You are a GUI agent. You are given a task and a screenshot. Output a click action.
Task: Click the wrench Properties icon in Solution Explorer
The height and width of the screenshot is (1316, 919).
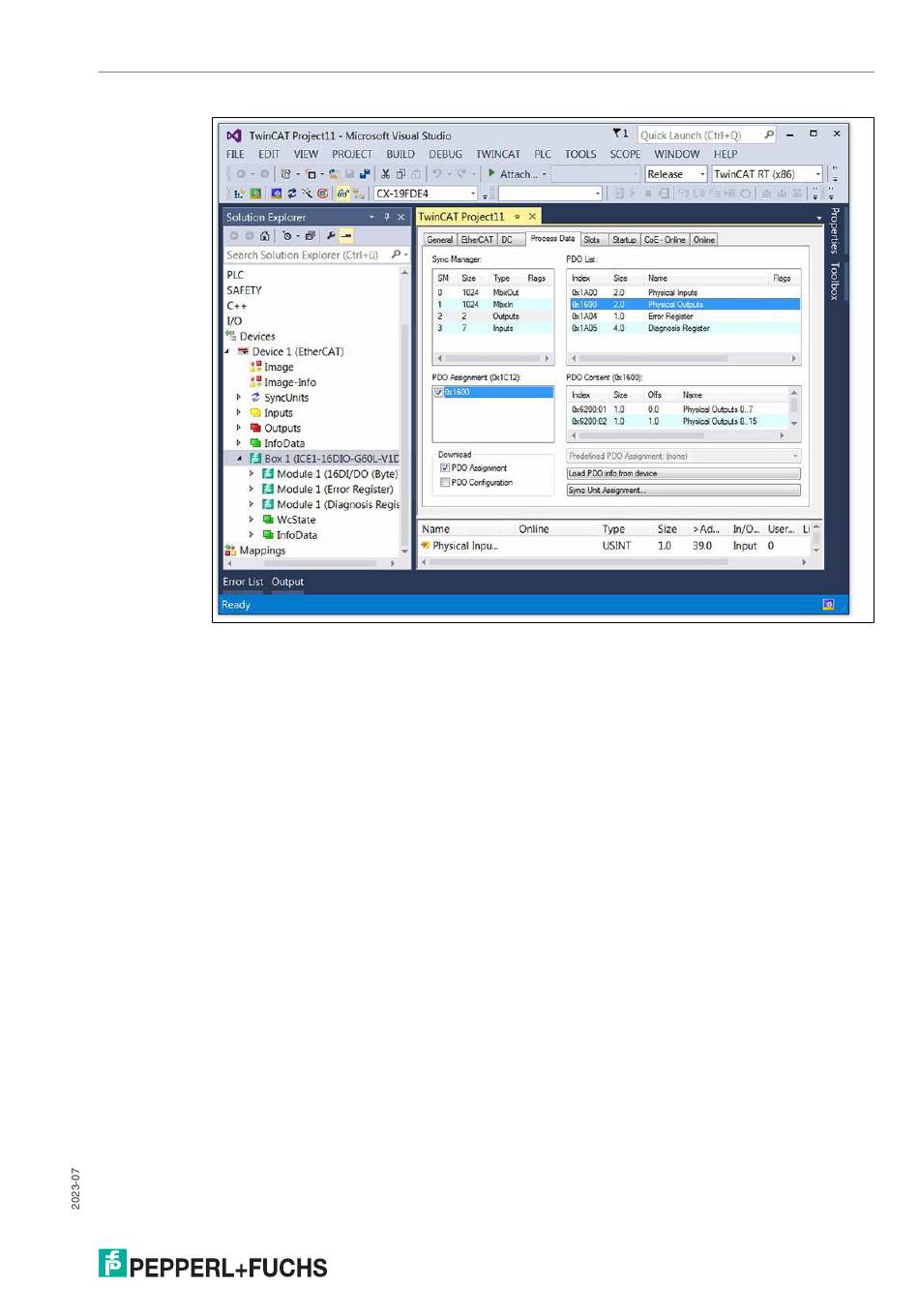coord(331,235)
